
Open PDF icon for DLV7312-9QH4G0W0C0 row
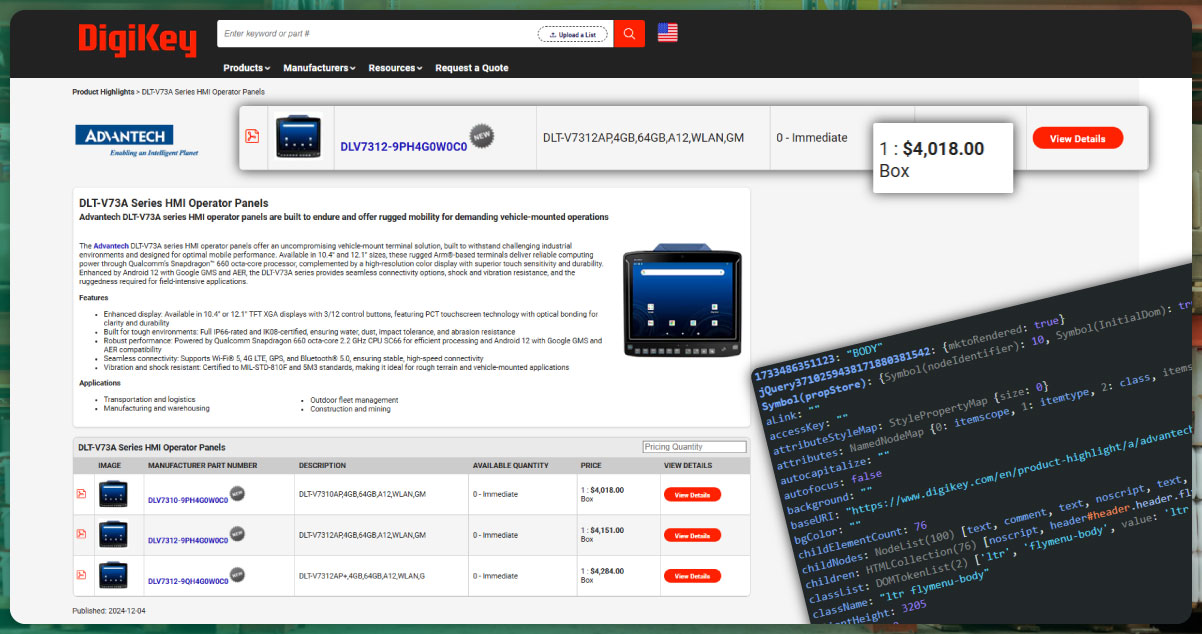pyautogui.click(x=81, y=576)
